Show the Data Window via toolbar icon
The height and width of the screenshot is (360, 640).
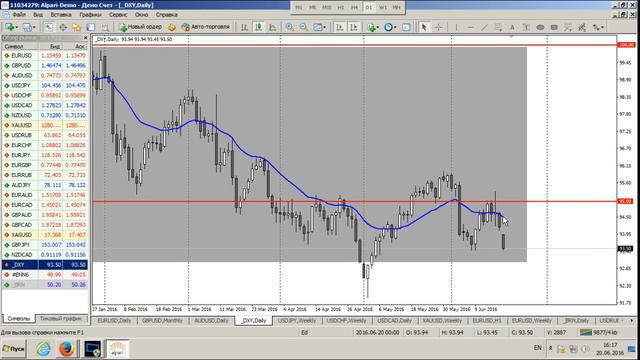62,27
